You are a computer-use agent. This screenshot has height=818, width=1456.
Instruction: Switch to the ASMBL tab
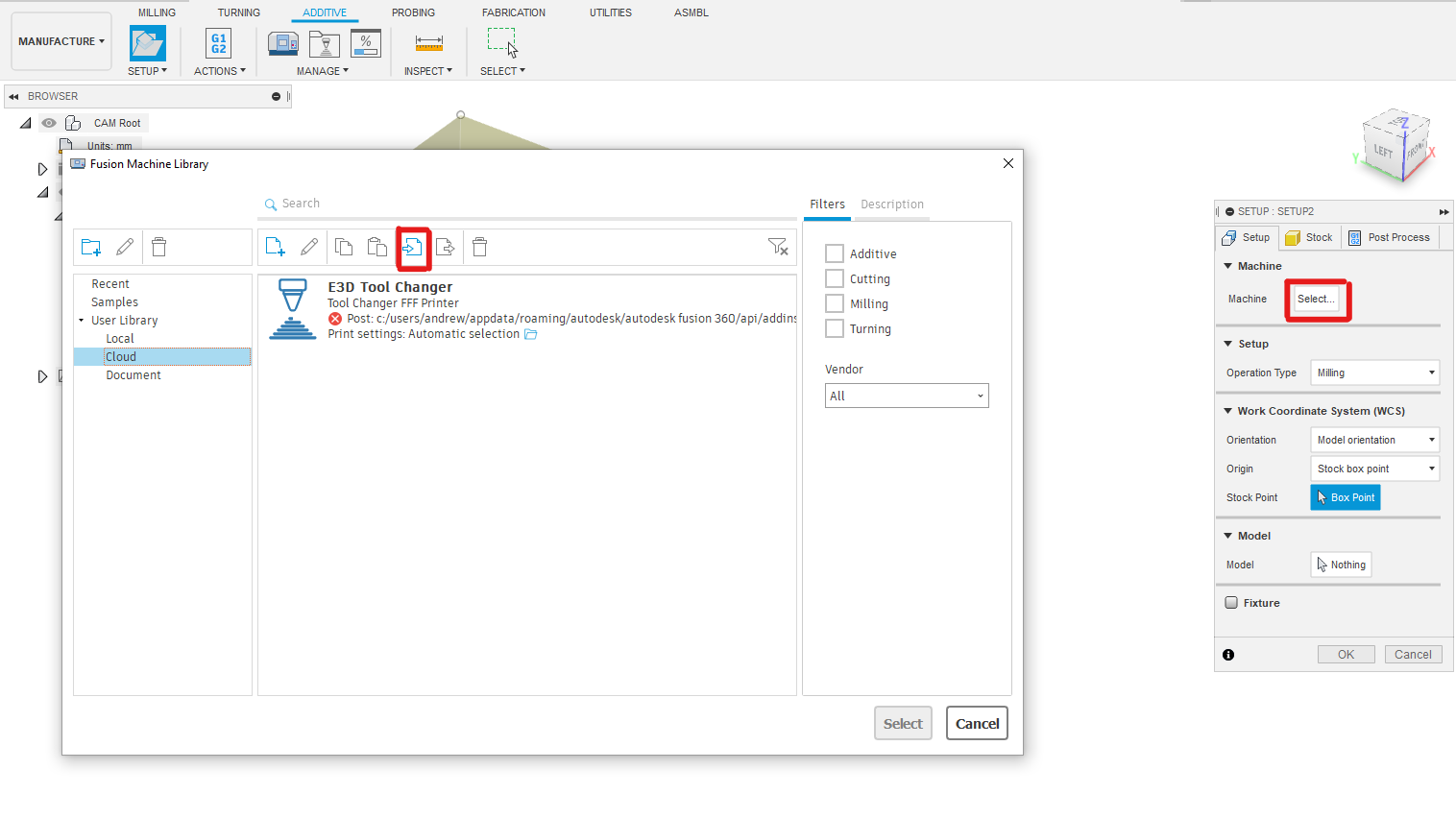click(692, 12)
